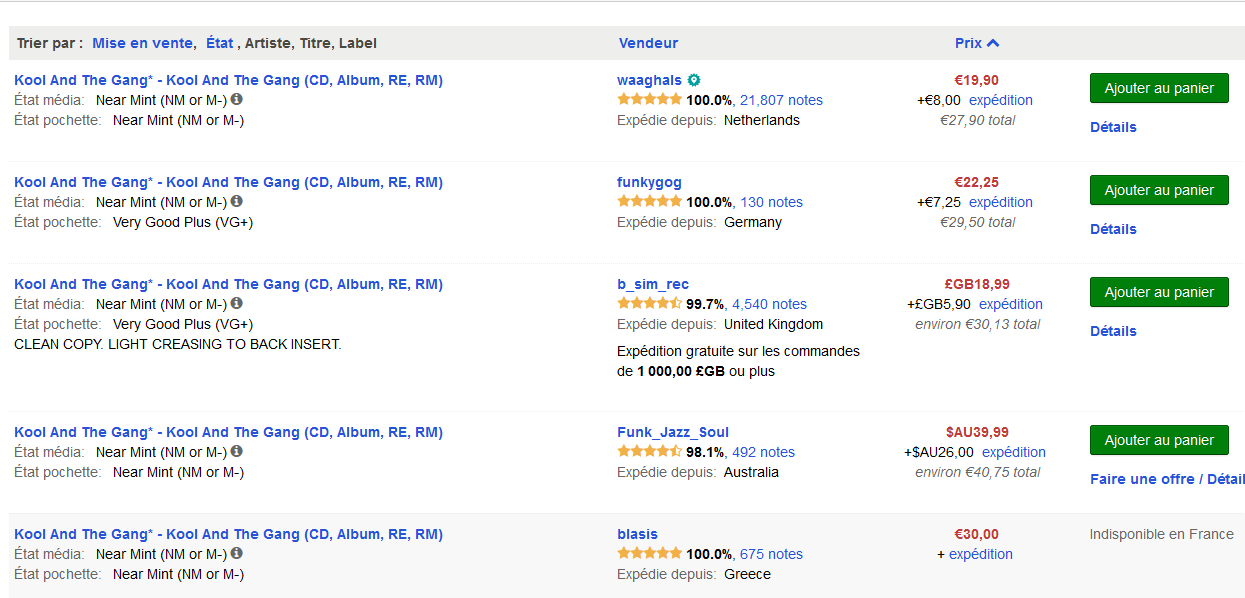The width and height of the screenshot is (1245, 598).
Task: Click media condition info icon for b_sim_rec listing
Action: pyautogui.click(x=237, y=304)
